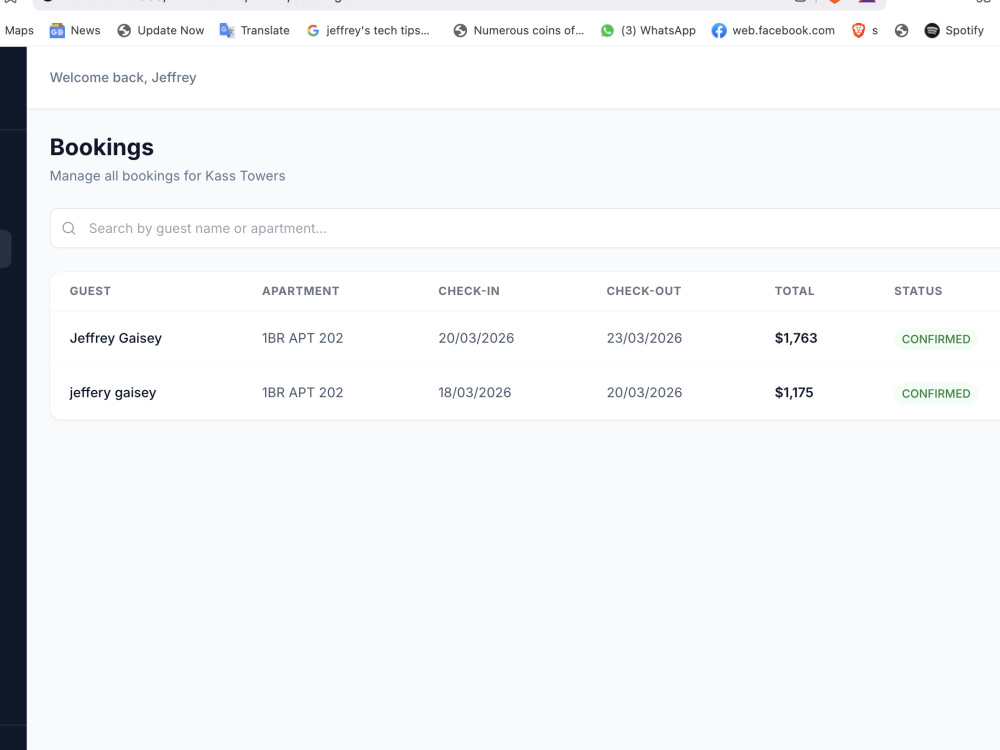Click the Manage all bookings for Kass Towers subtitle
This screenshot has width=1000, height=750.
pos(167,176)
